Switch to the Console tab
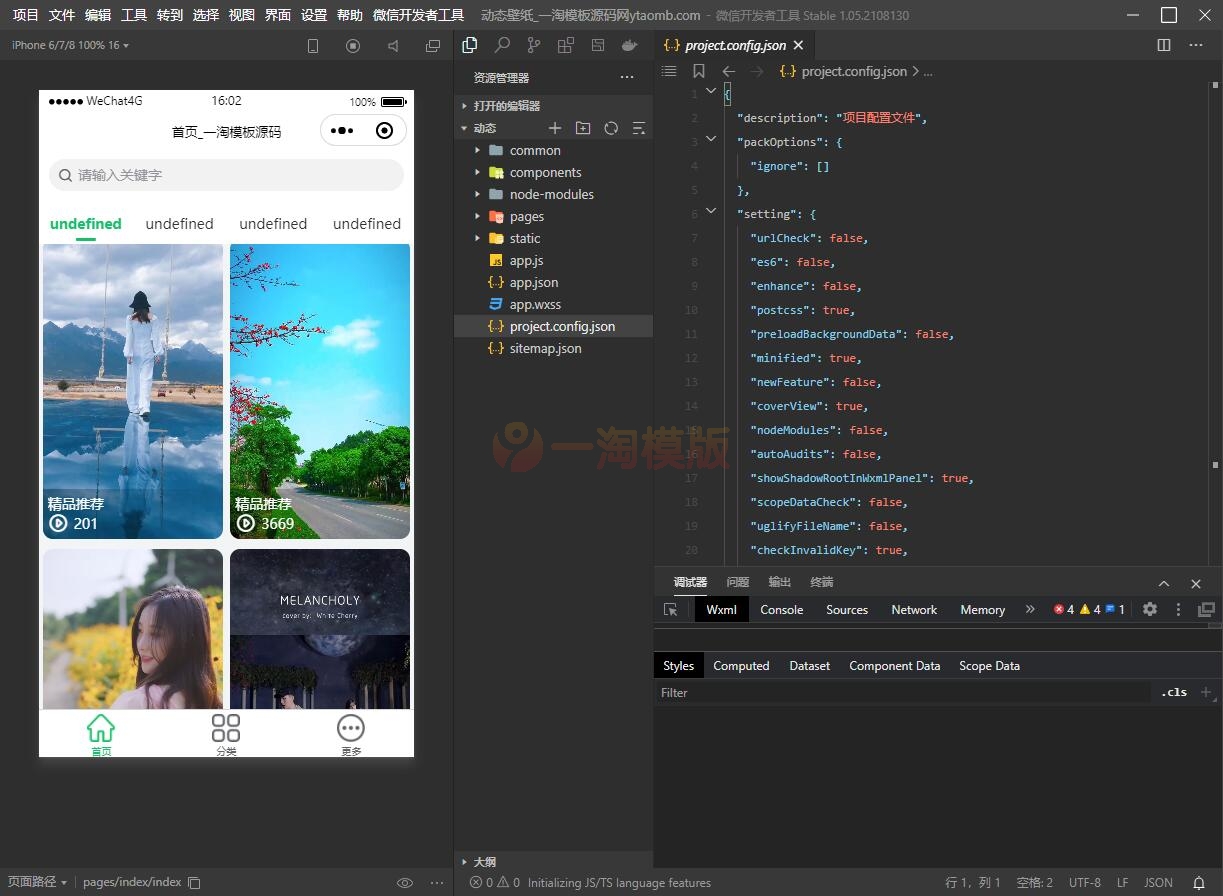 [781, 609]
